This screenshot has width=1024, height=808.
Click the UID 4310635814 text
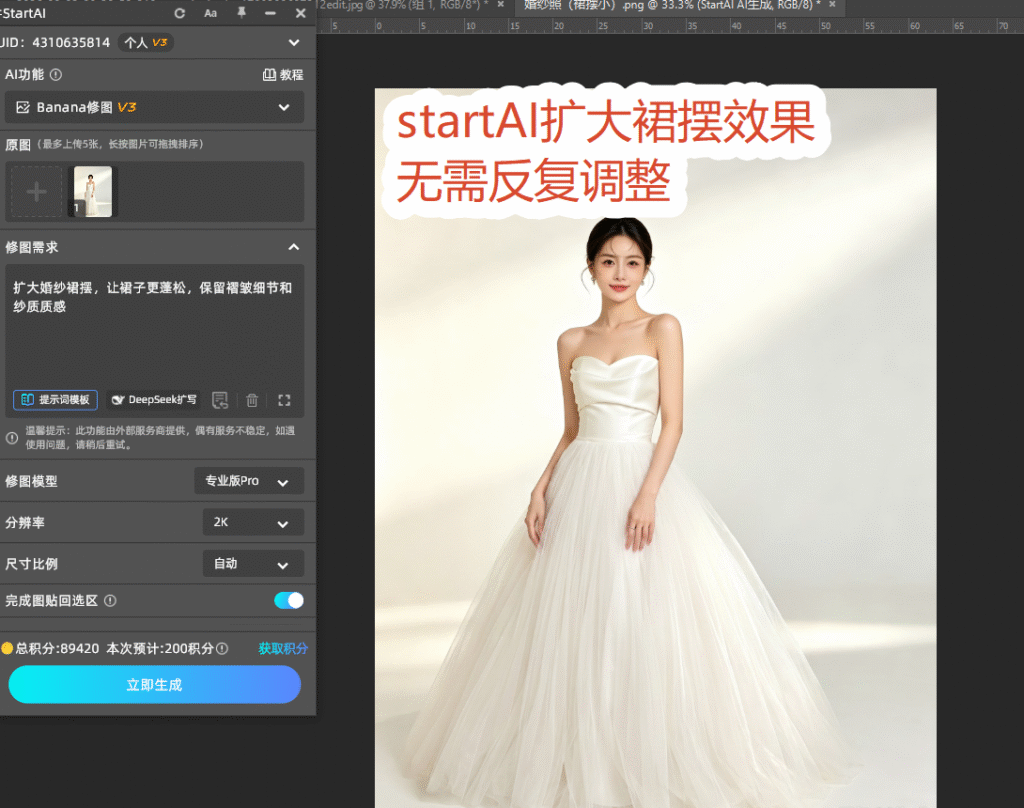point(55,42)
